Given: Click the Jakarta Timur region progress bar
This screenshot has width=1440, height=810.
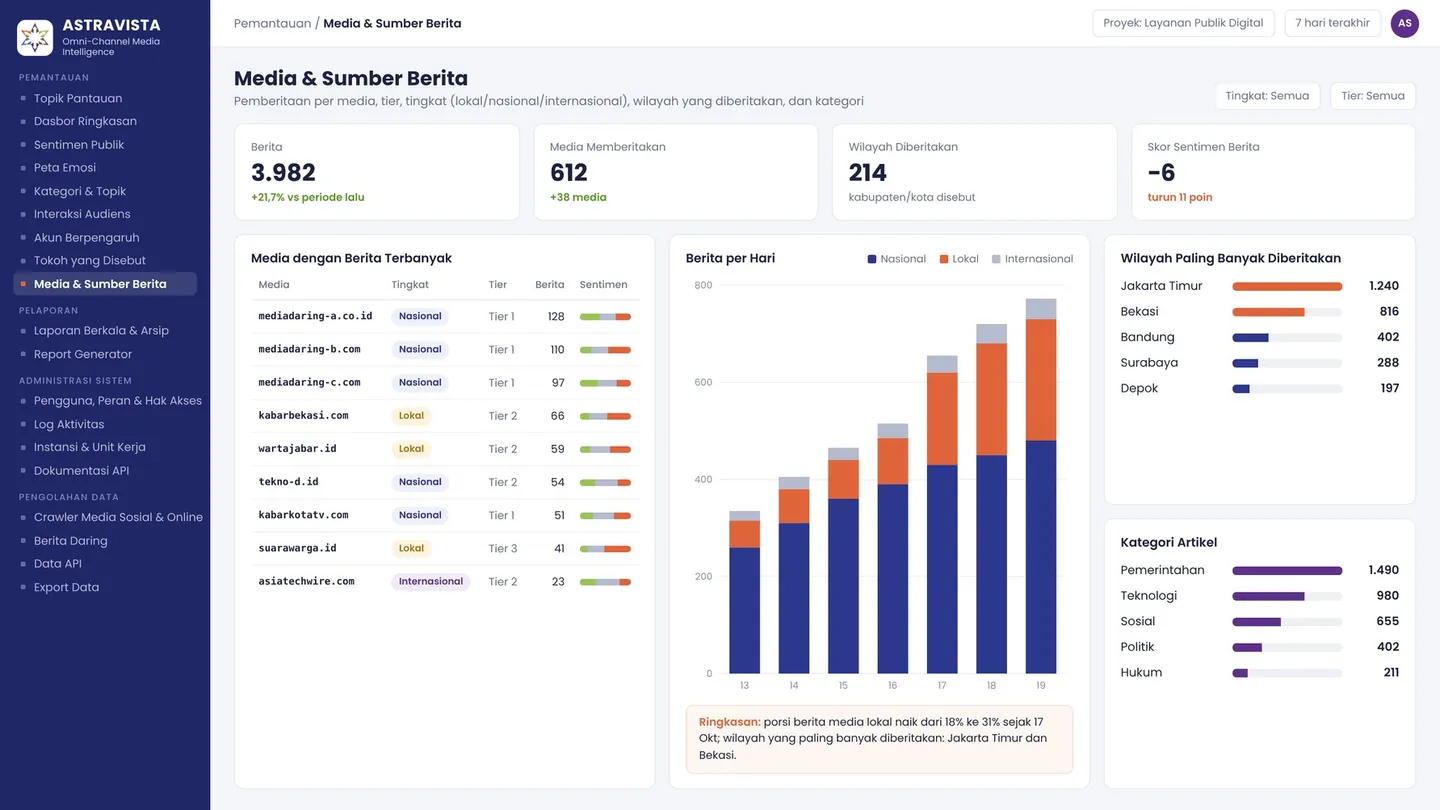Looking at the screenshot, I should coord(1287,286).
